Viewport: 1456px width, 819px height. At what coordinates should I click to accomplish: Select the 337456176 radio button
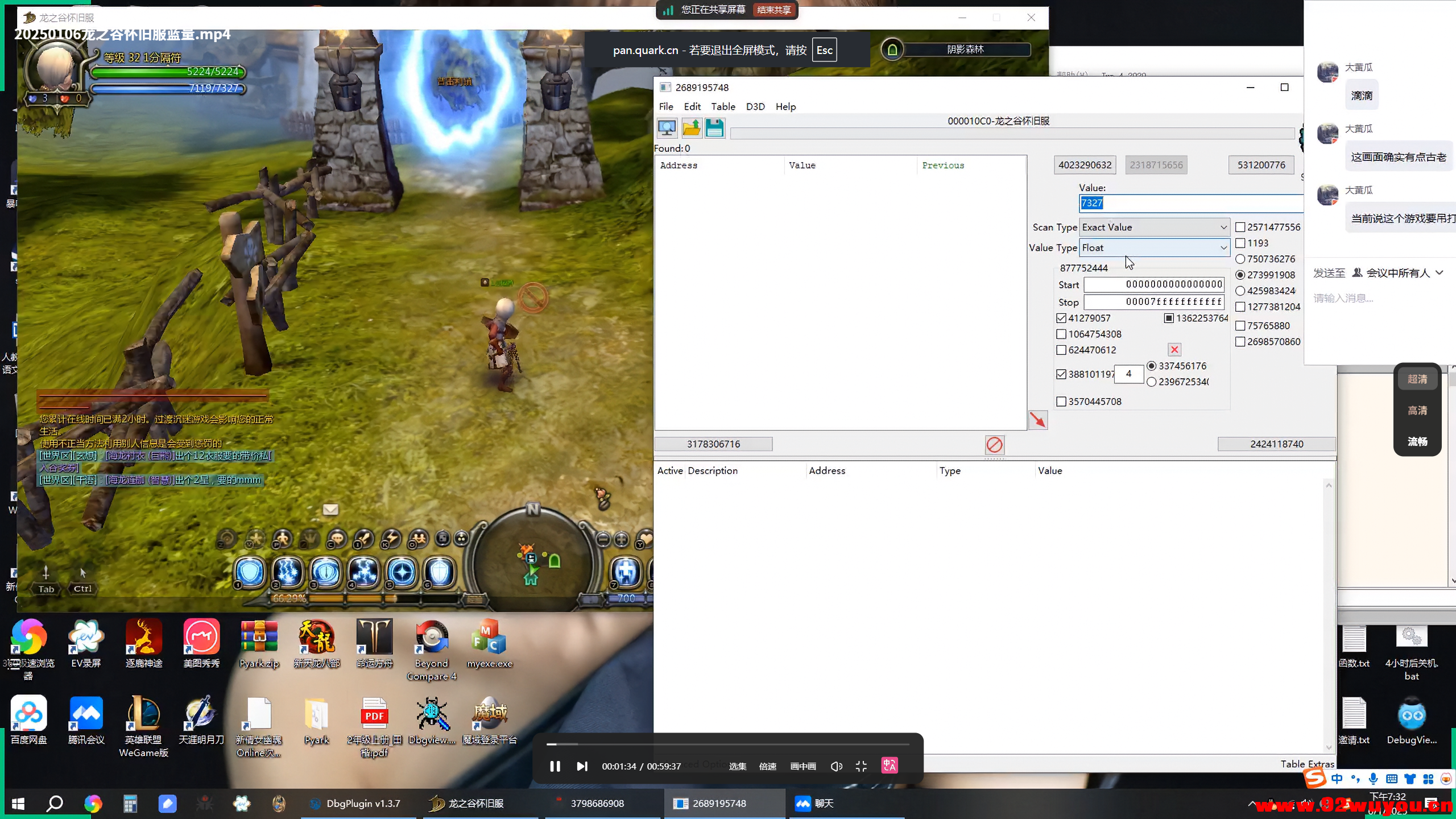1152,366
